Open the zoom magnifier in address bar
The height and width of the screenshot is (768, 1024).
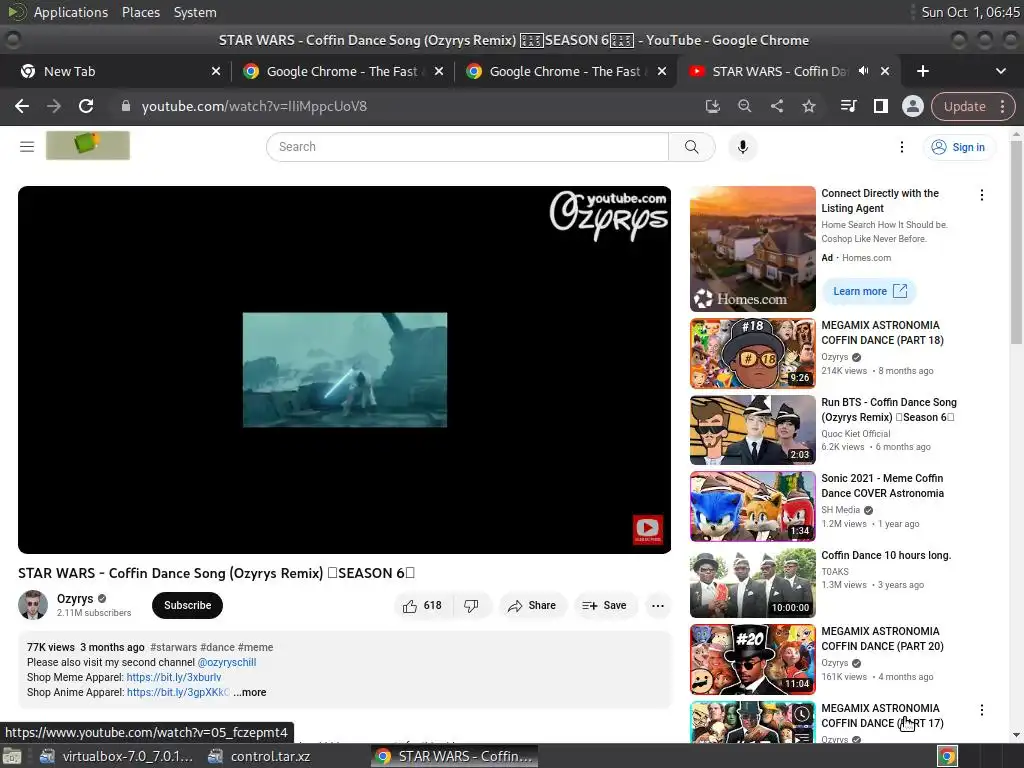pos(744,106)
